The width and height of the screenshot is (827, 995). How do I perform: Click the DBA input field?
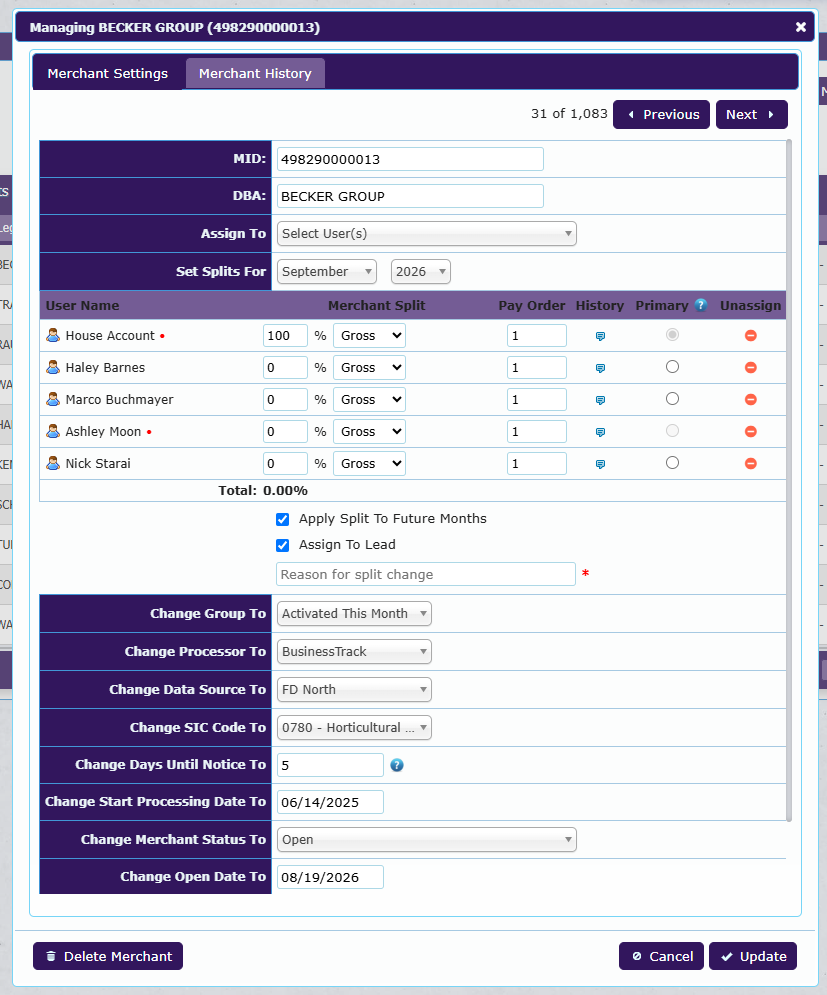click(x=410, y=196)
